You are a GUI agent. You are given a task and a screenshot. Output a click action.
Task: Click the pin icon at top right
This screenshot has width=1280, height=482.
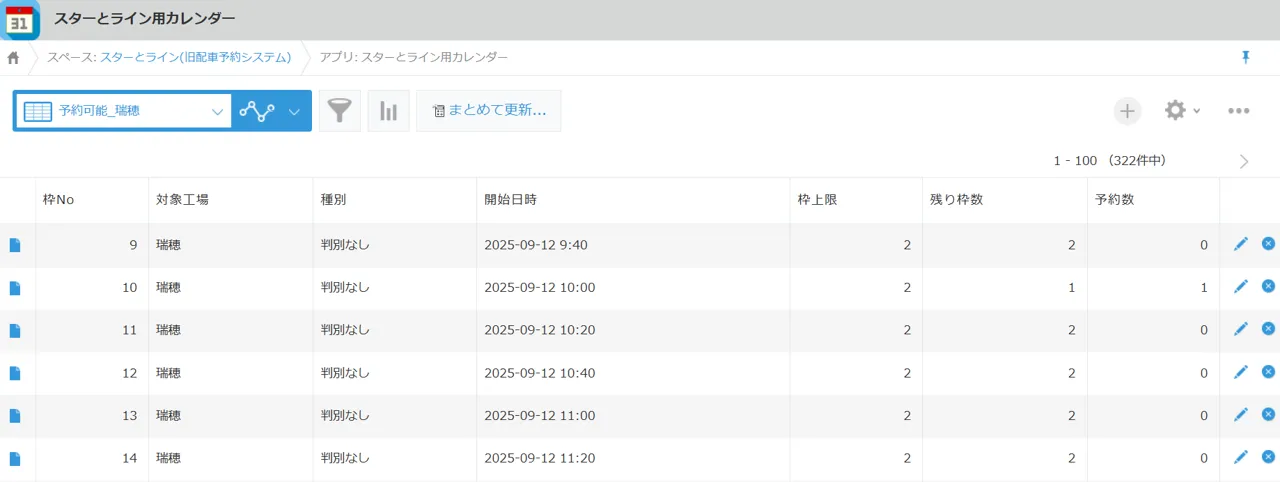1245,57
